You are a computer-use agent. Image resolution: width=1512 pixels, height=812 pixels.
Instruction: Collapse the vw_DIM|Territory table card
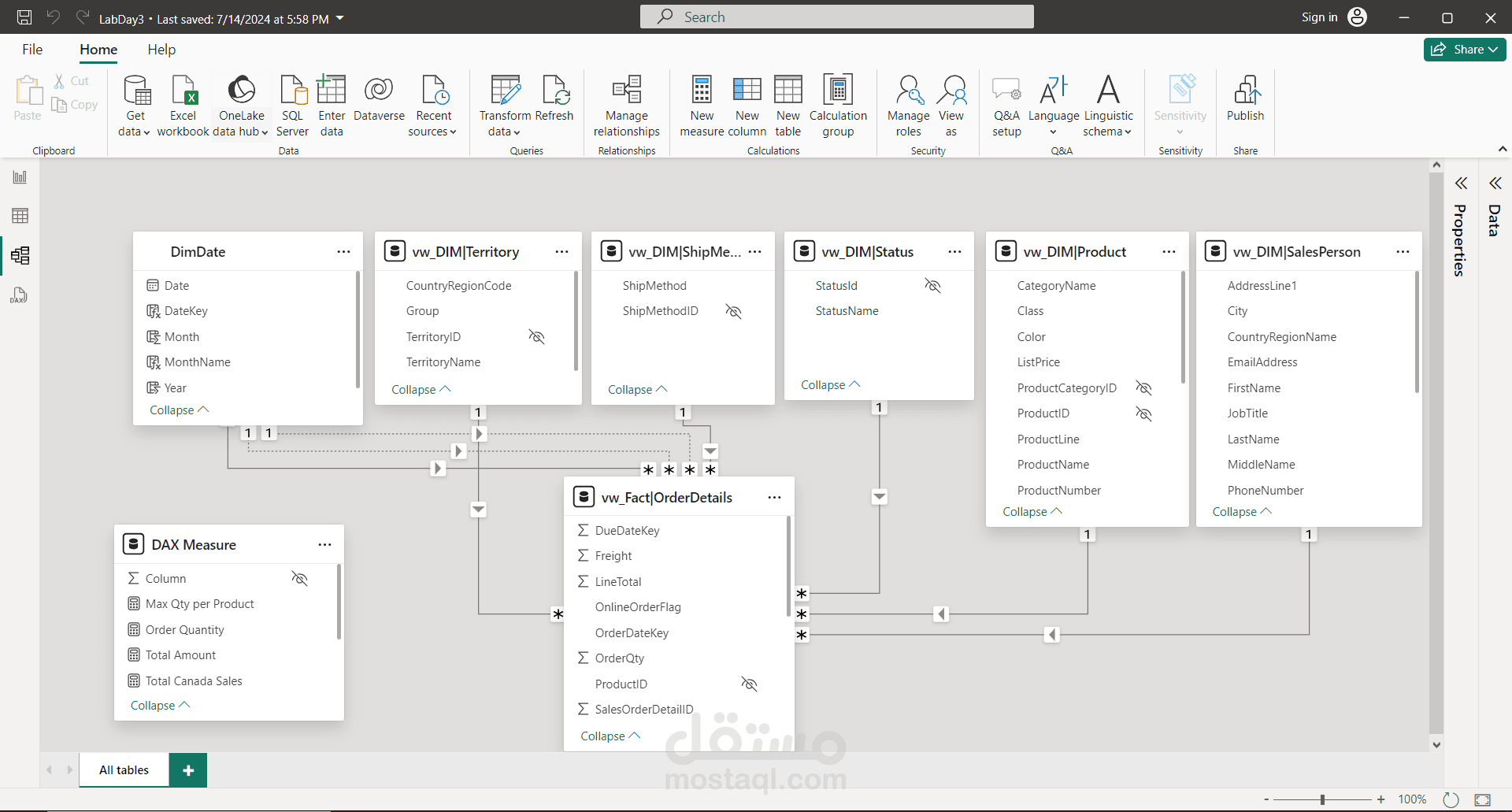pos(421,390)
